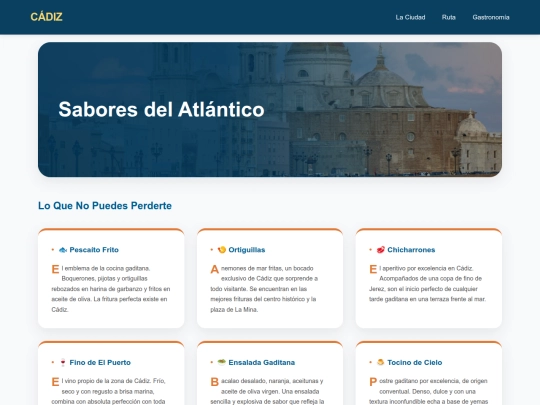Click the Tocino de Cielo description text
Image resolution: width=540 pixels, height=405 pixels.
428,391
